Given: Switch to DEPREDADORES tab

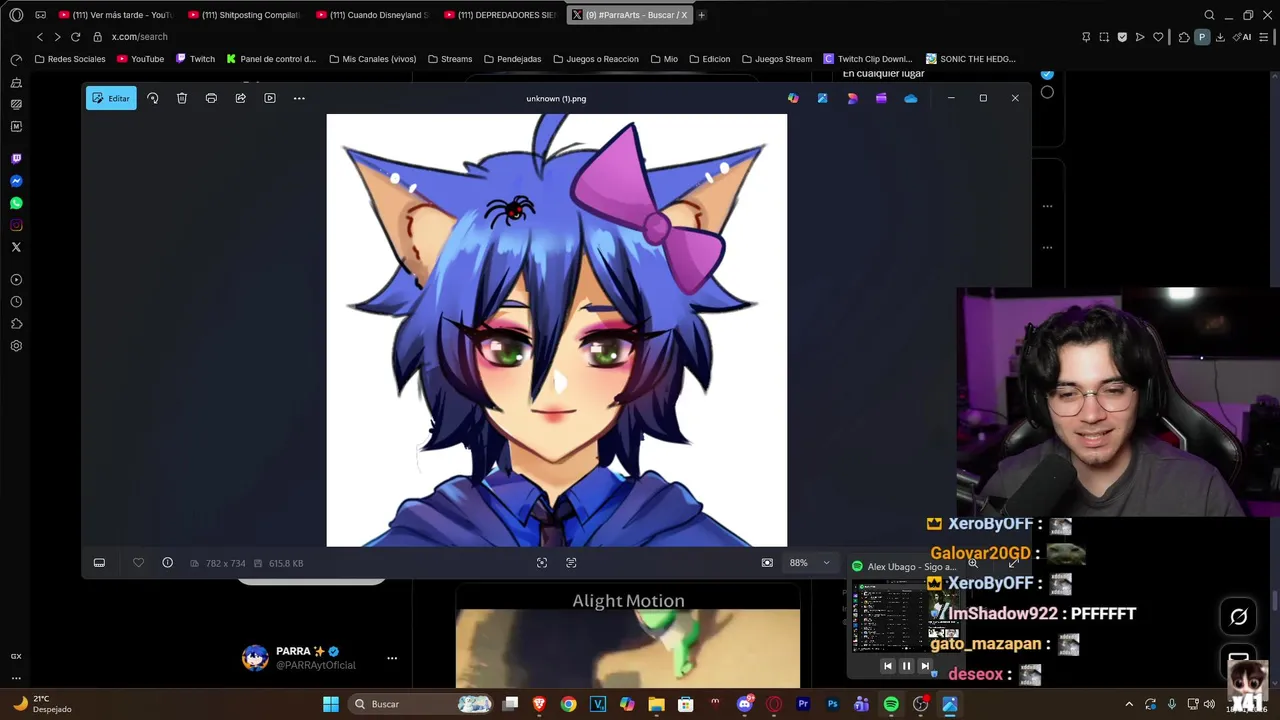Looking at the screenshot, I should point(500,15).
